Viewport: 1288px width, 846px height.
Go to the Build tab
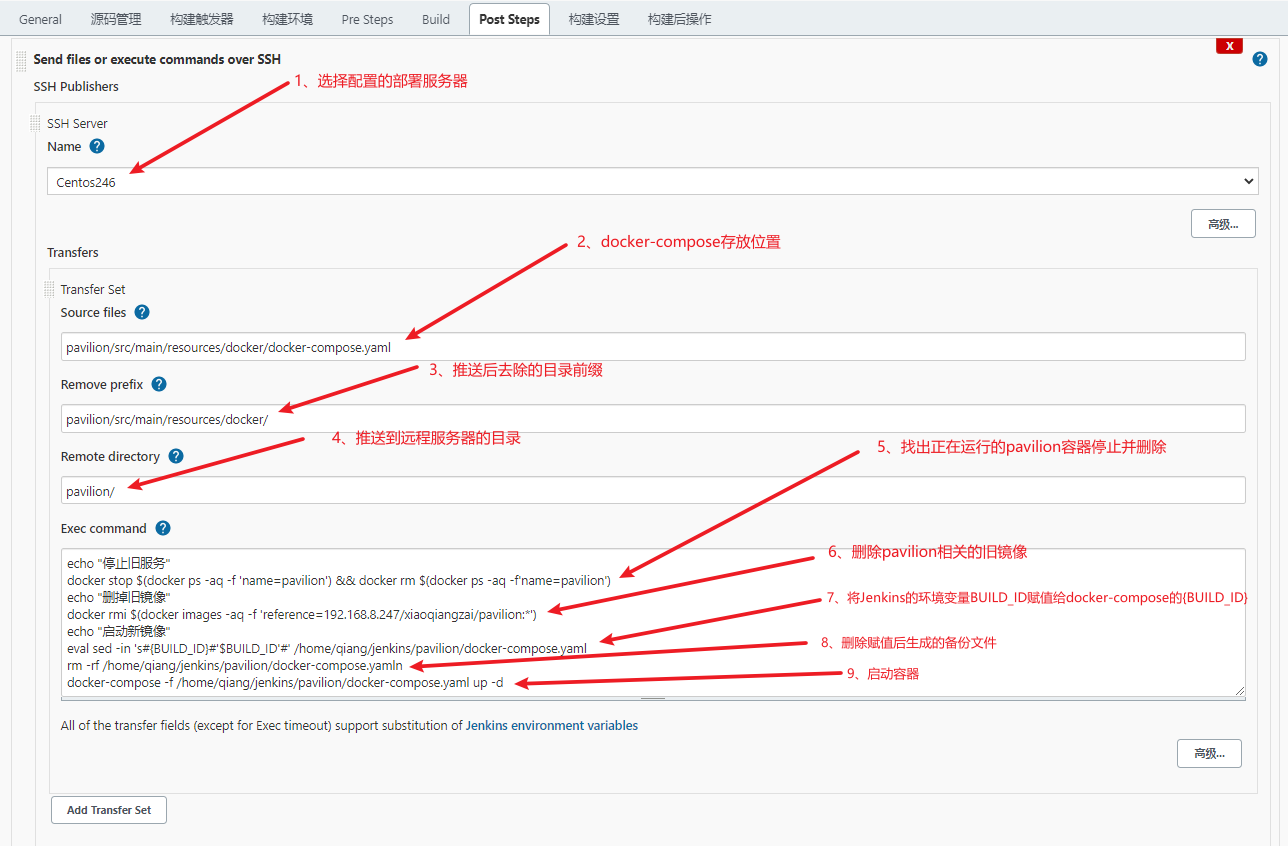pyautogui.click(x=436, y=19)
